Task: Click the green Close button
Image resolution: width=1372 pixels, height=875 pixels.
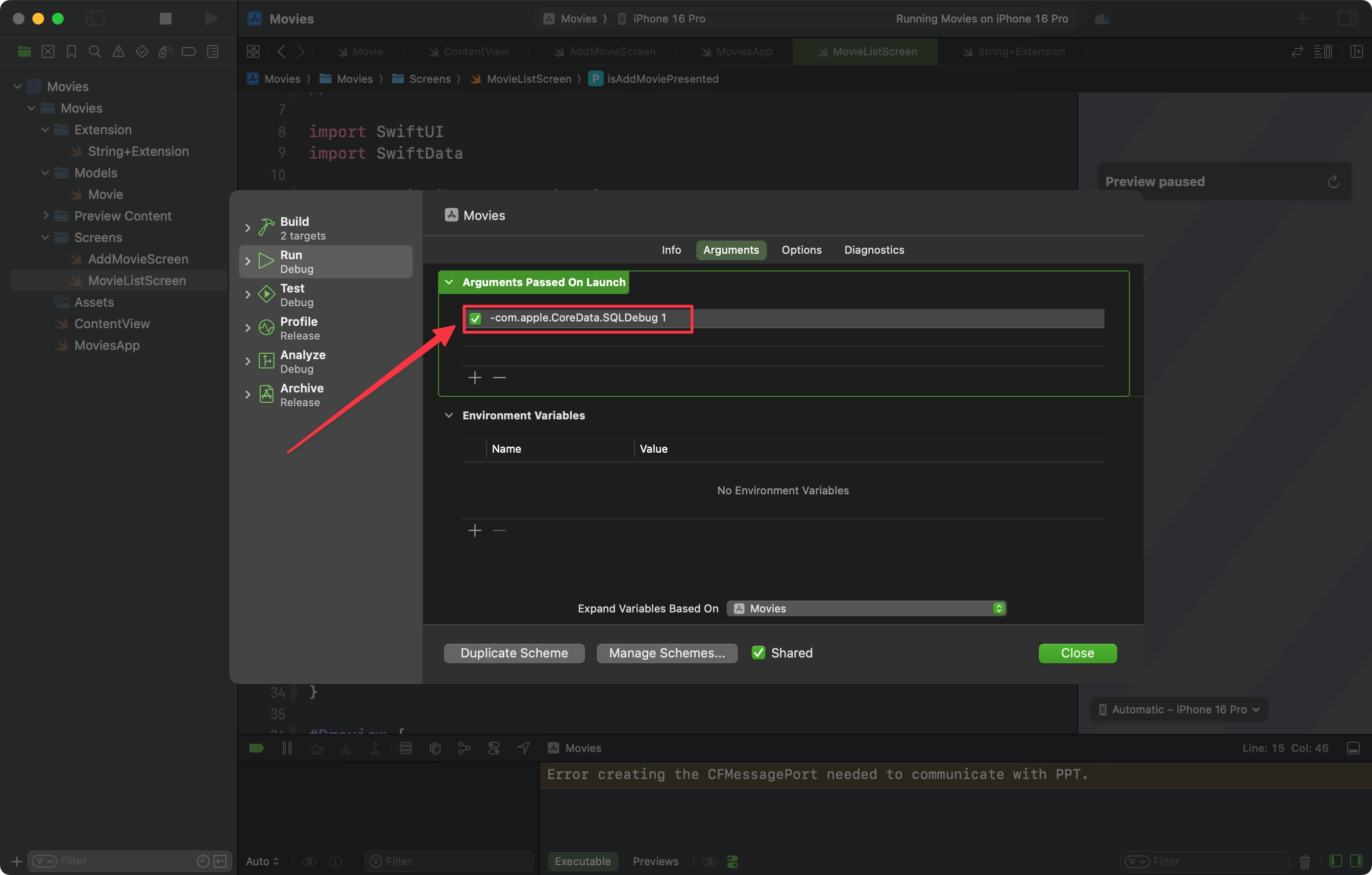Action: tap(1077, 653)
